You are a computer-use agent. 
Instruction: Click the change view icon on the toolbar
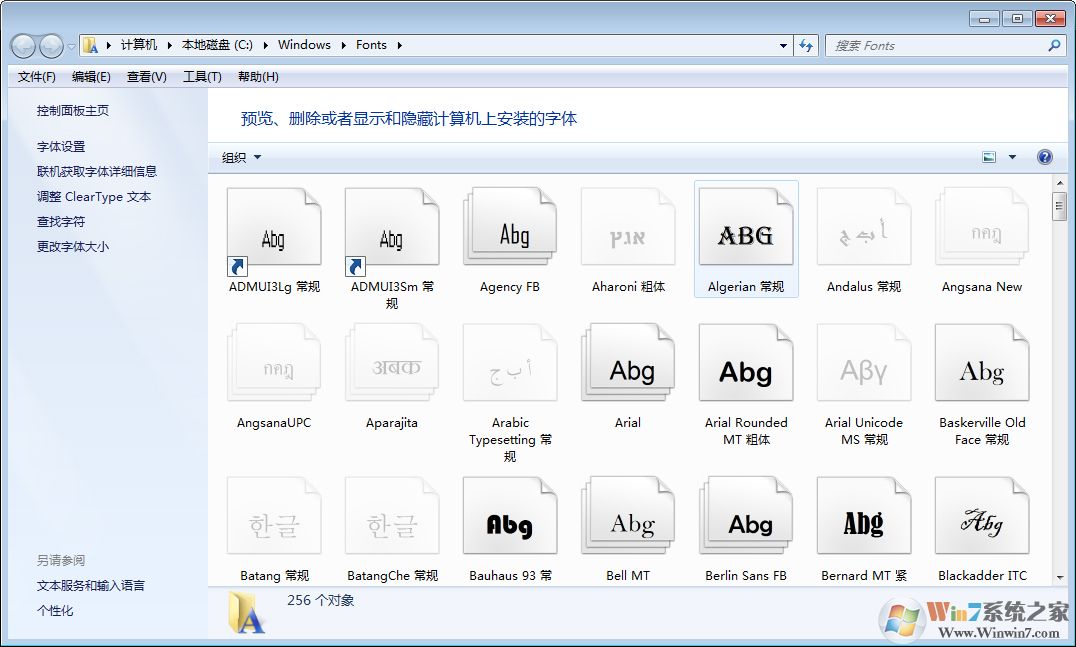(989, 157)
